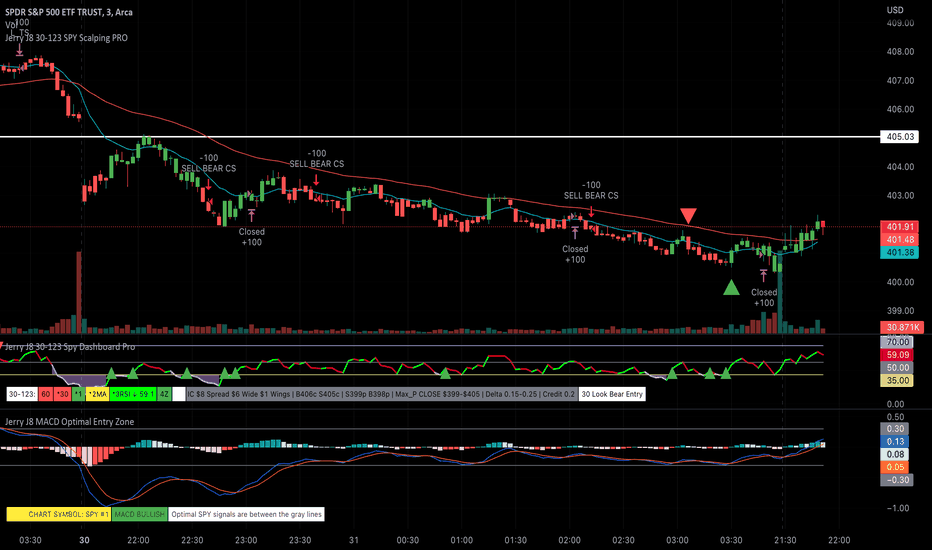Click the bold 30 date label on time axis

click(x=84, y=540)
